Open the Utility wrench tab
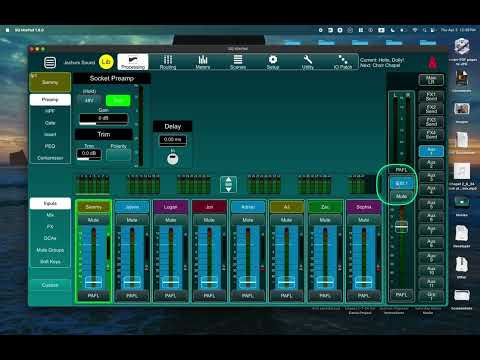 (308, 62)
